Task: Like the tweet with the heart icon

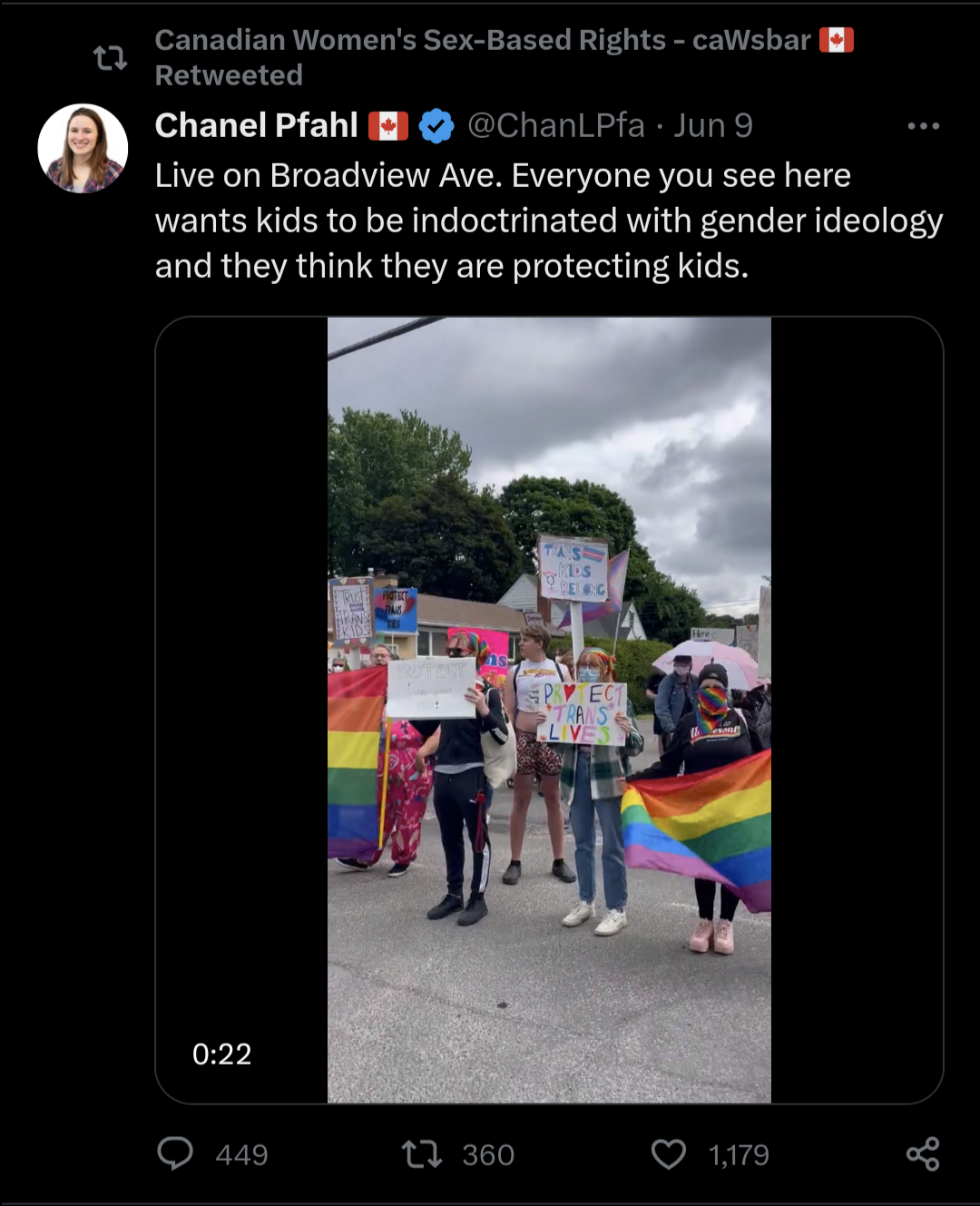Action: click(669, 1154)
